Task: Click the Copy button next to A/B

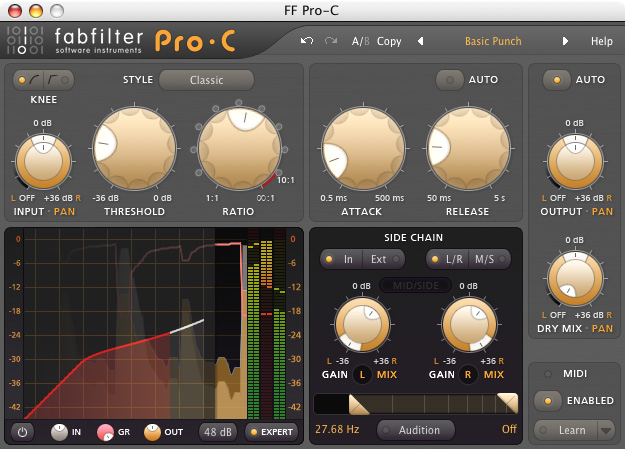Action: tap(389, 41)
